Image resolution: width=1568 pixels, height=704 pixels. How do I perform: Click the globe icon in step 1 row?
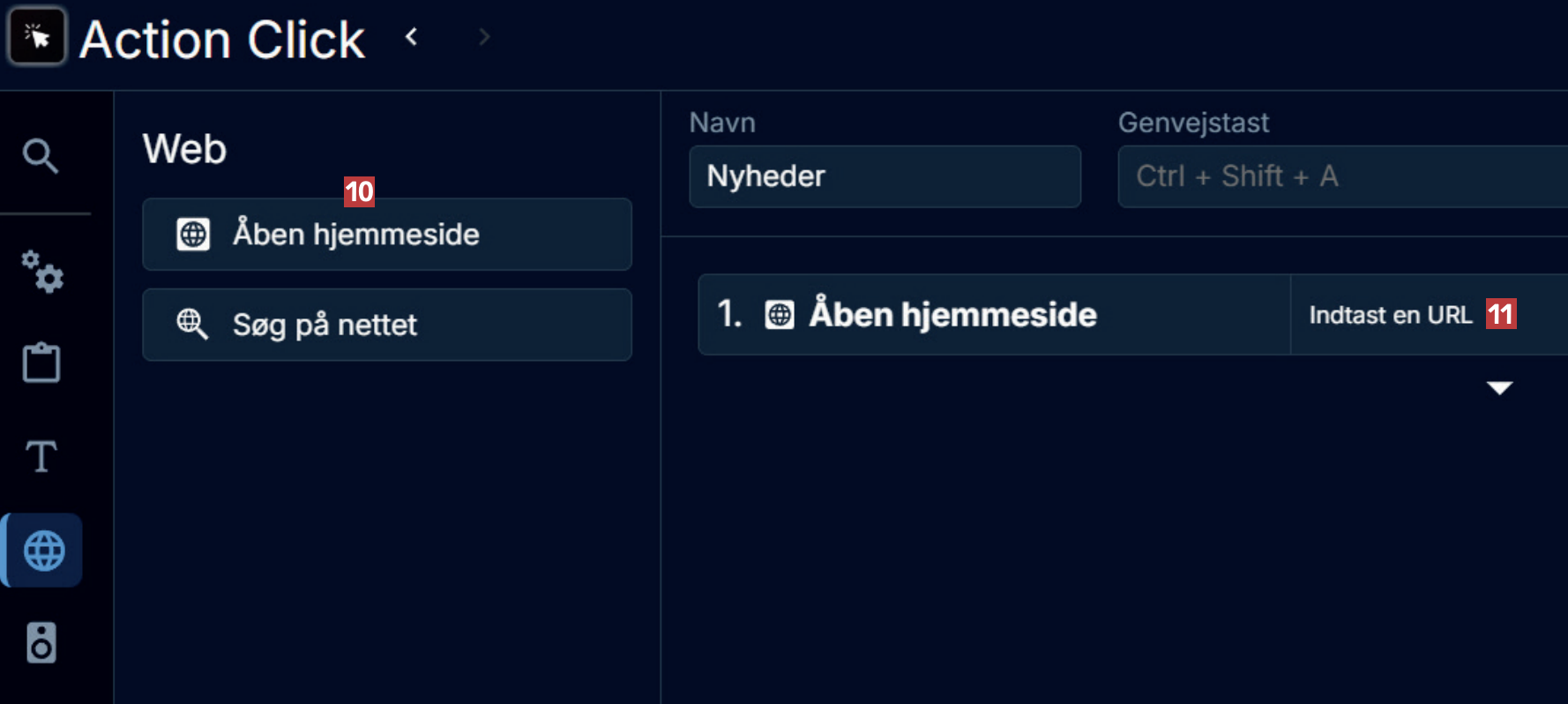[x=780, y=315]
